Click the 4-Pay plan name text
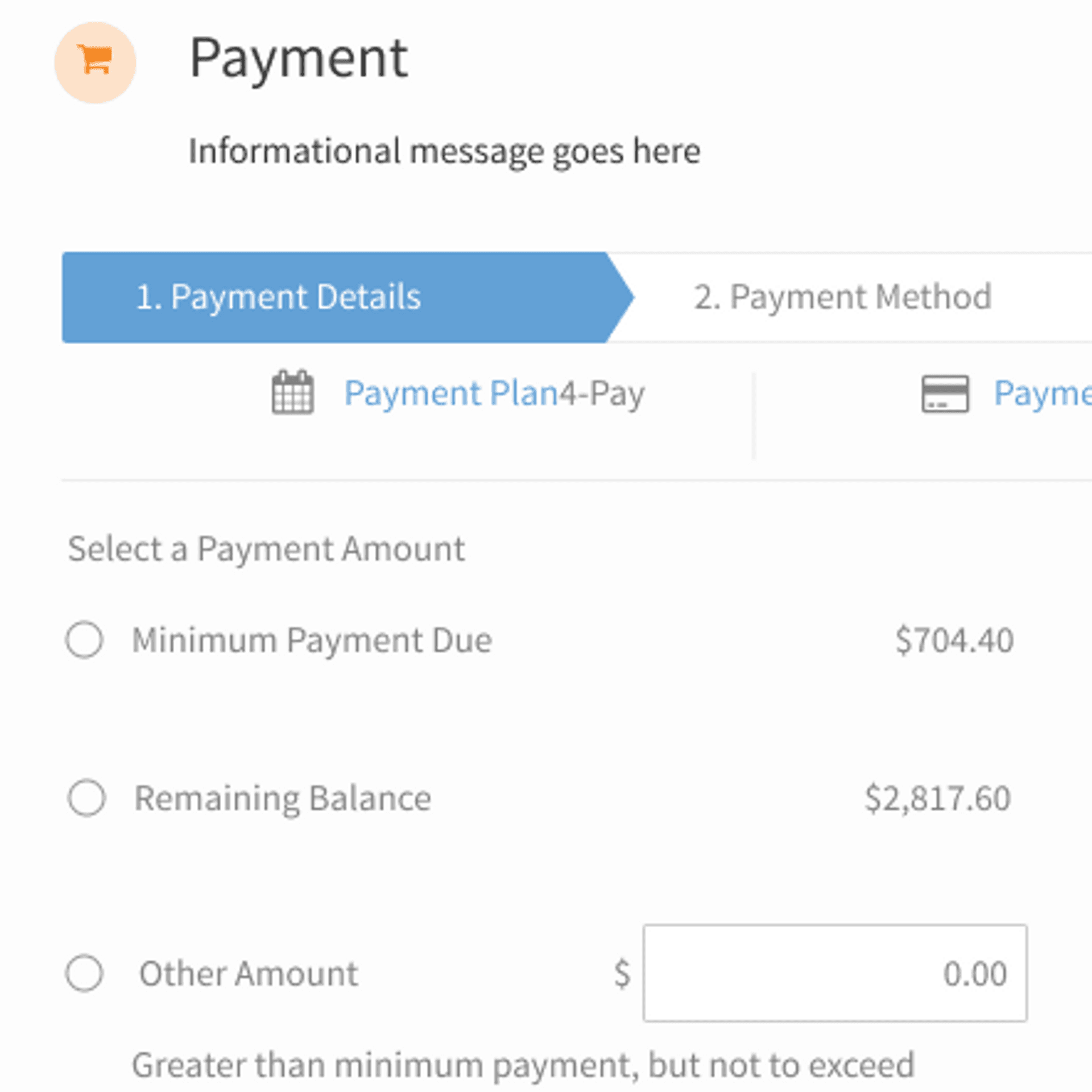The height and width of the screenshot is (1092, 1092). pyautogui.click(x=602, y=393)
